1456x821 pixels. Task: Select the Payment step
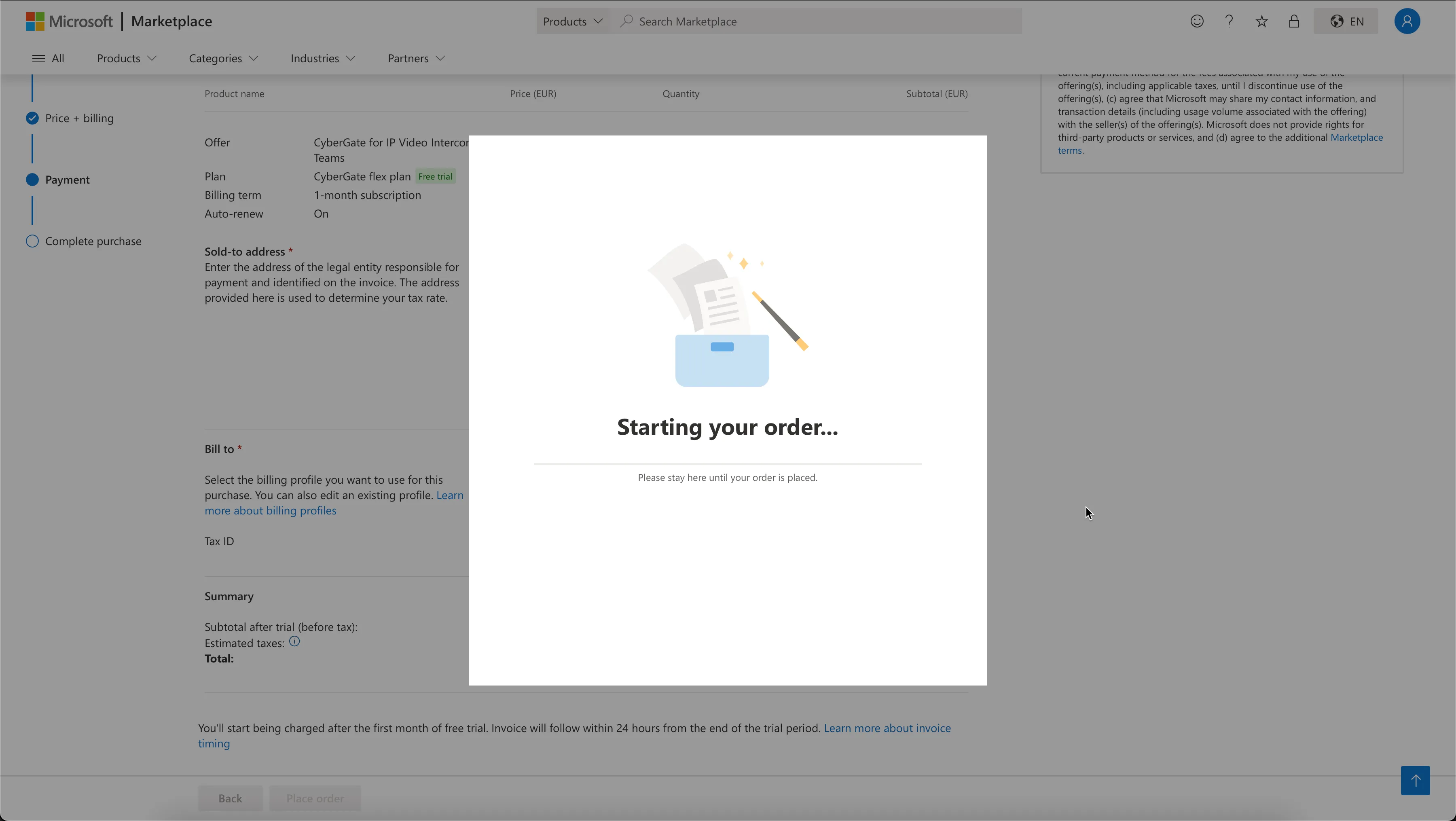[x=58, y=180]
